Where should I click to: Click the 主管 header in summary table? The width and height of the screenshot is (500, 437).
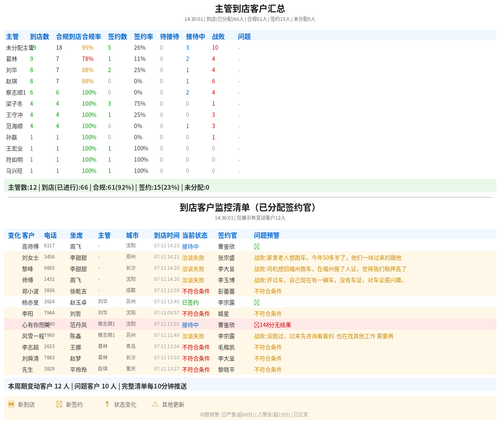[x=12, y=36]
